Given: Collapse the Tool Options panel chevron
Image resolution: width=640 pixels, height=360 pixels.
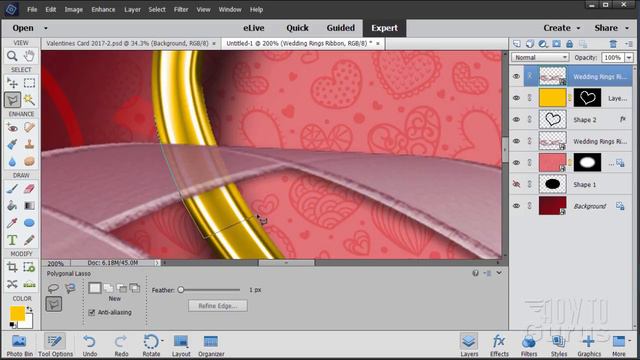Looking at the screenshot, I should pos(499,273).
